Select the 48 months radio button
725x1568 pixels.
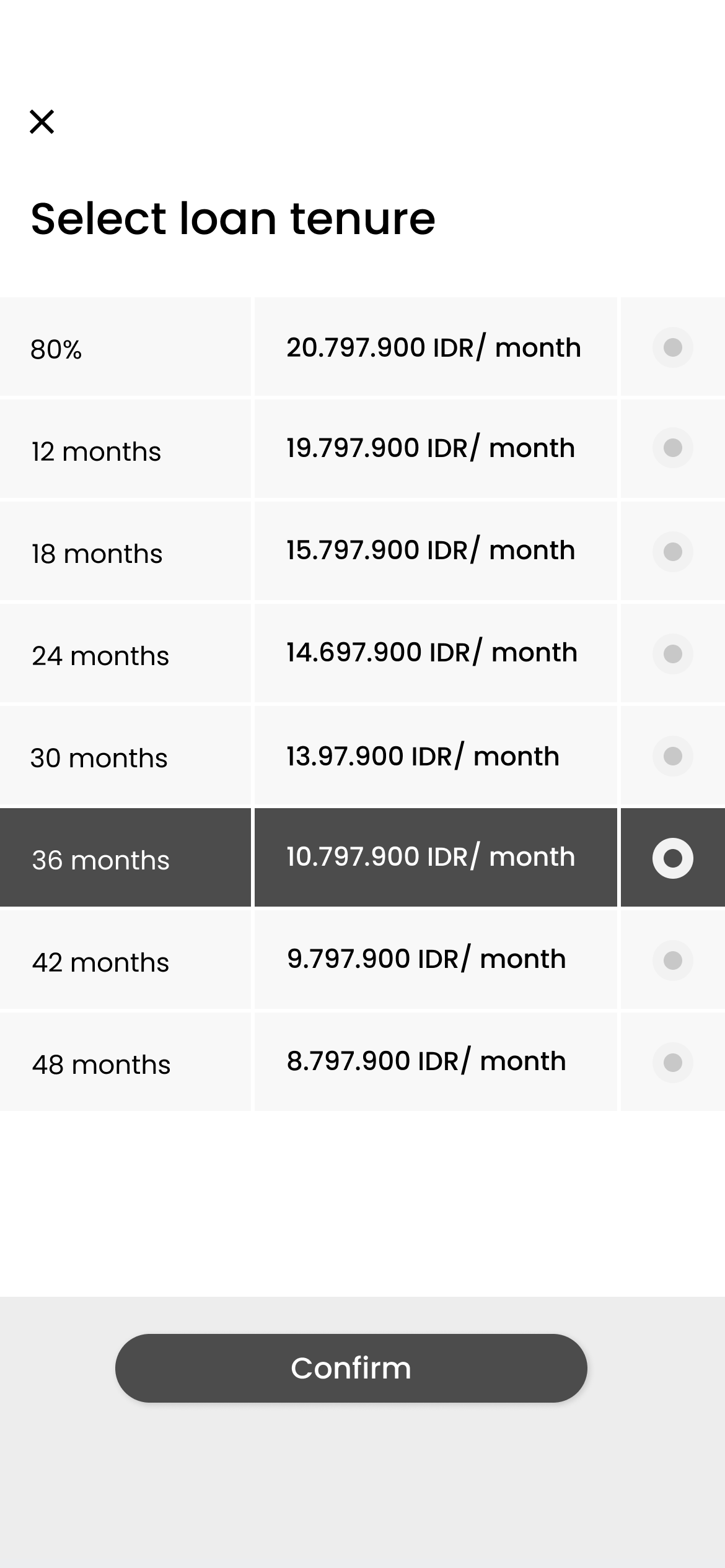[x=672, y=1062]
